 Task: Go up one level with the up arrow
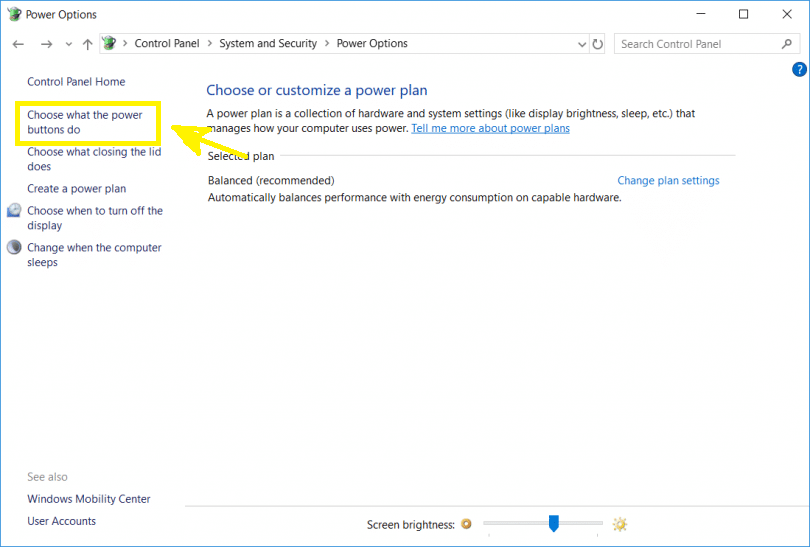point(87,44)
